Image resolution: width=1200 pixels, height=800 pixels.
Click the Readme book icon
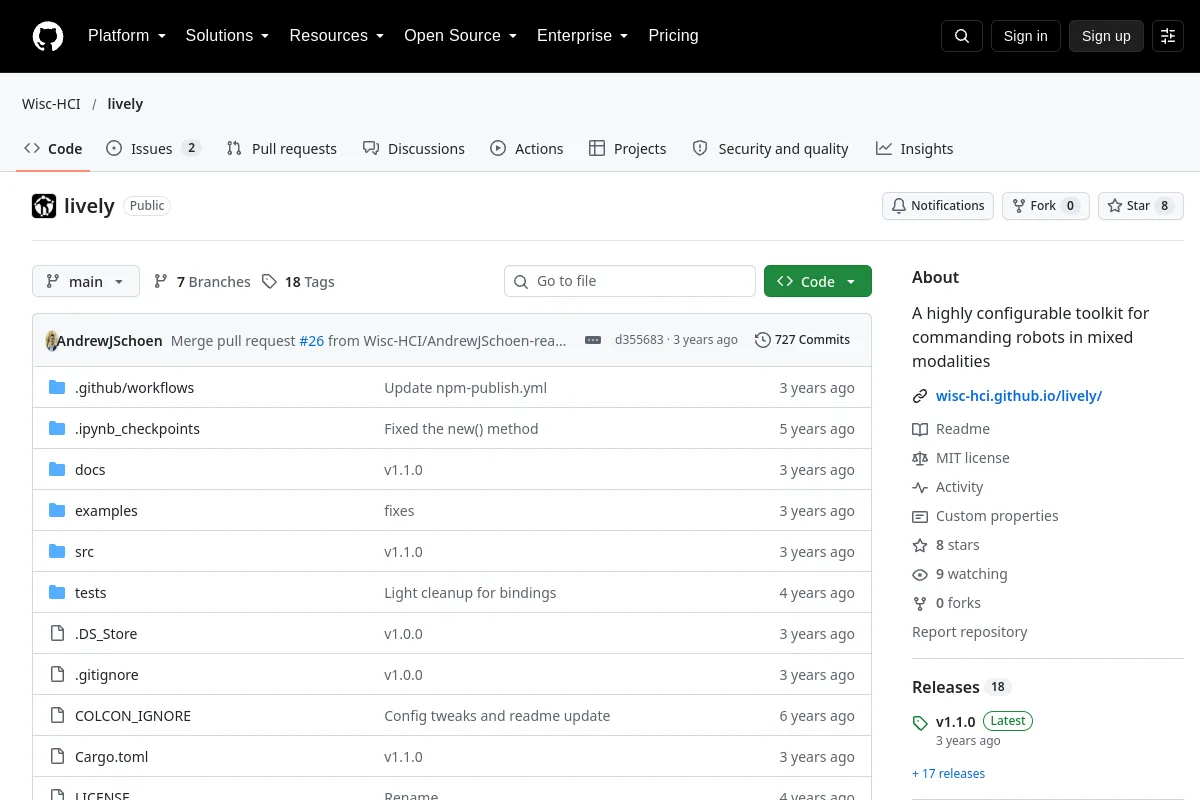pos(920,429)
